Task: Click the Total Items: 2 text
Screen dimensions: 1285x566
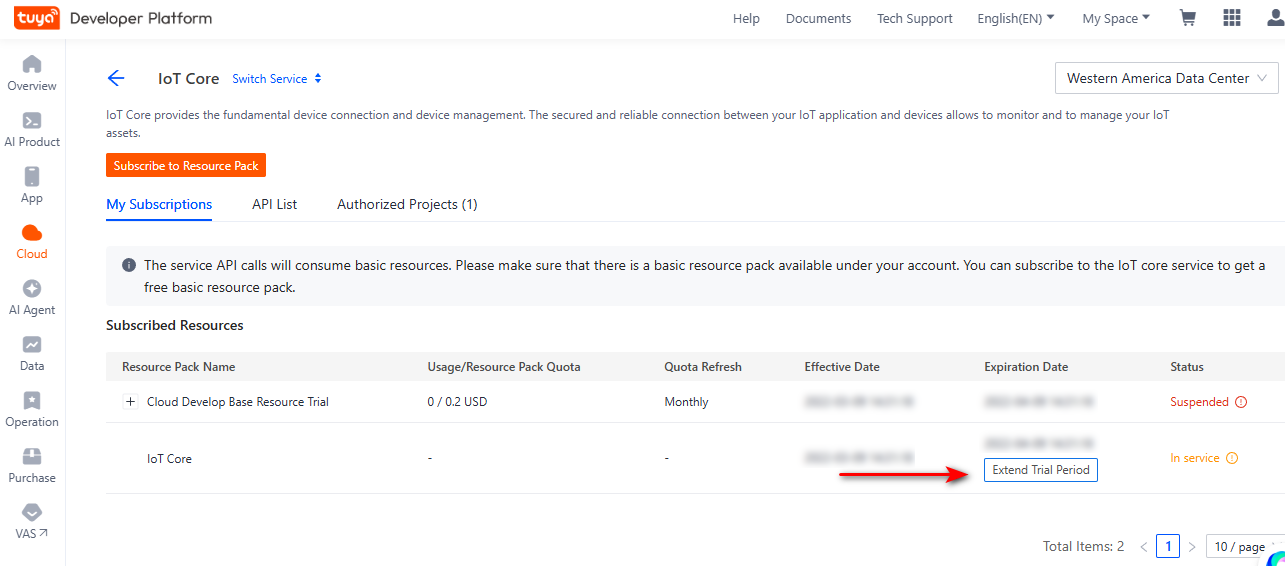Action: tap(1083, 546)
